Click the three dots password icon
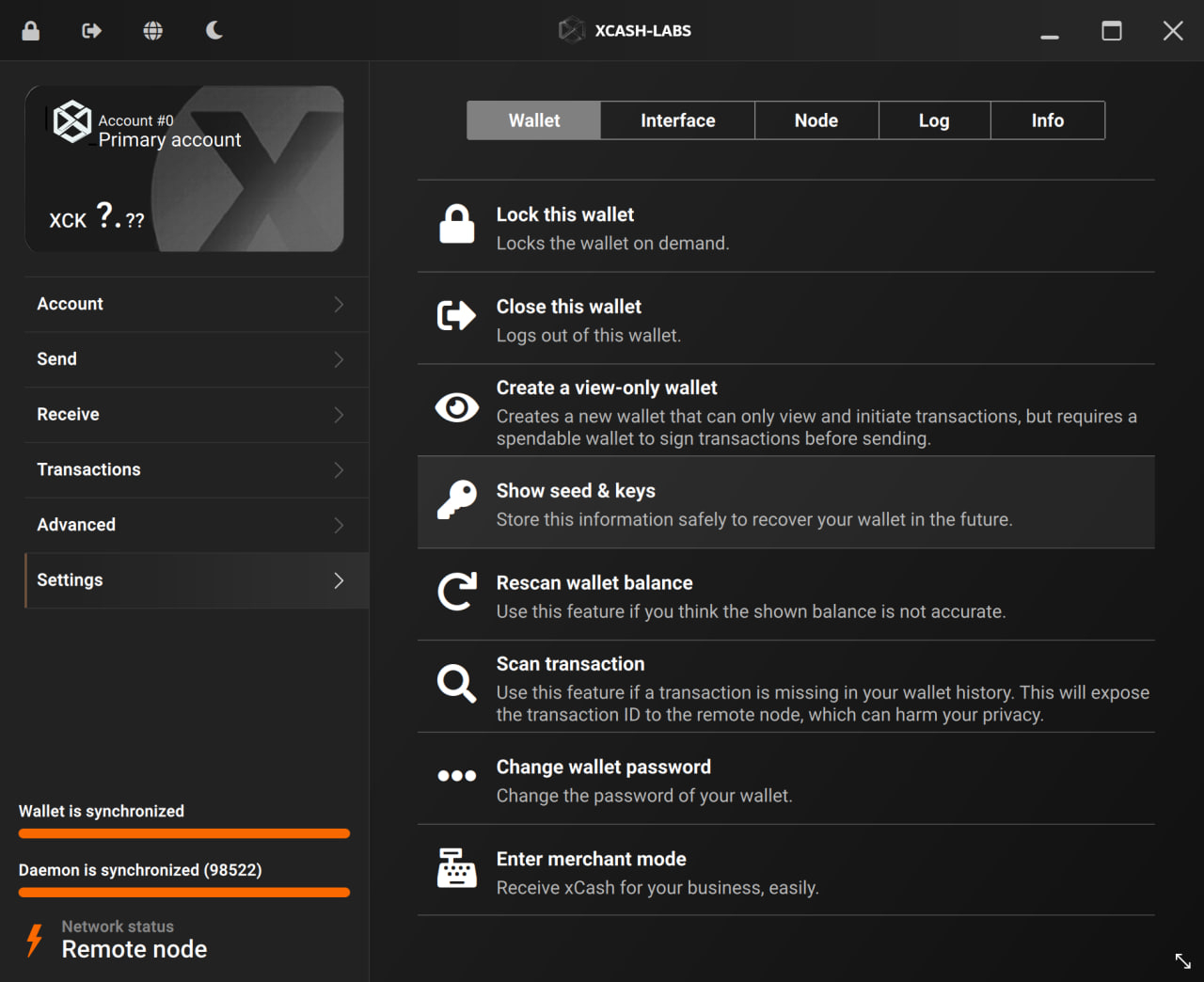The width and height of the screenshot is (1204, 982). (457, 776)
